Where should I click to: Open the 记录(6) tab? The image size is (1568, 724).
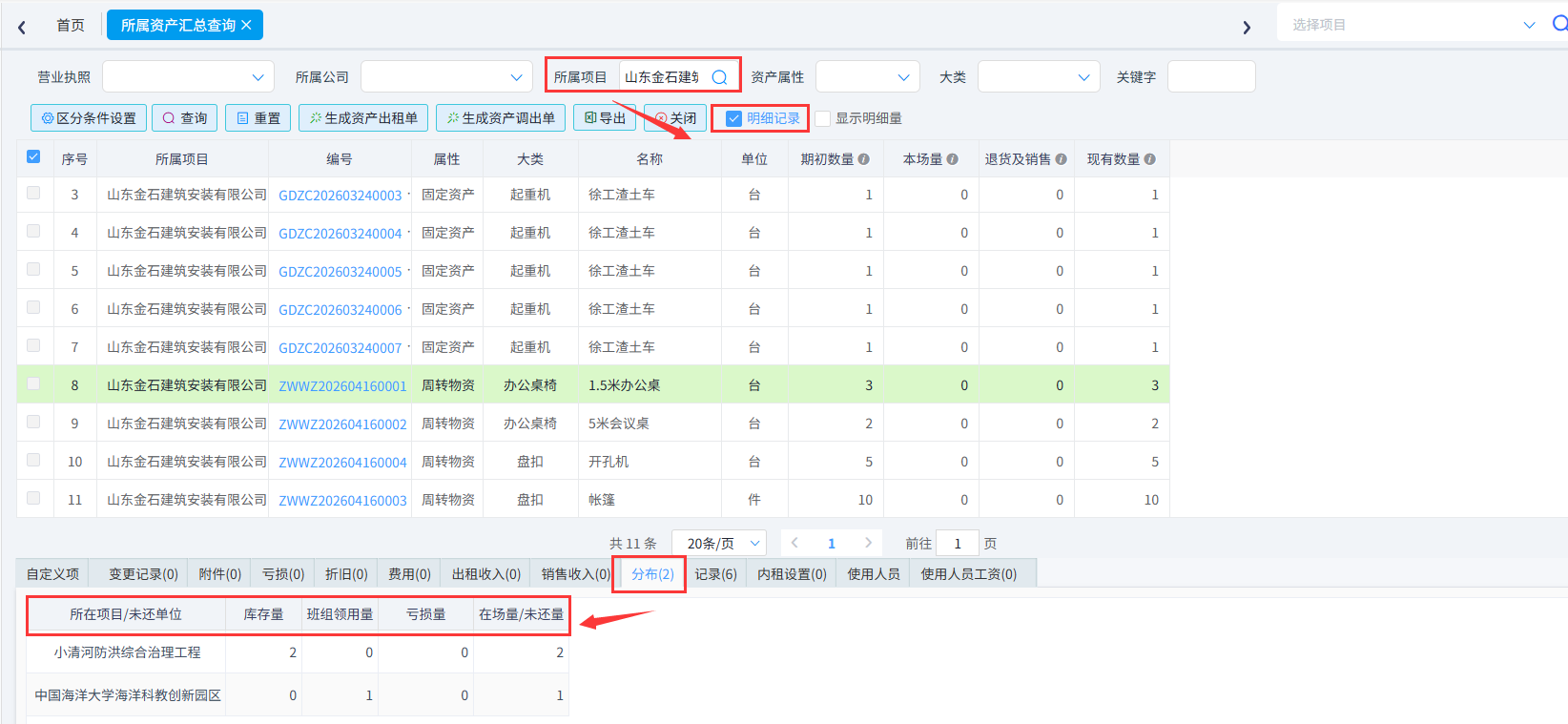coord(715,574)
